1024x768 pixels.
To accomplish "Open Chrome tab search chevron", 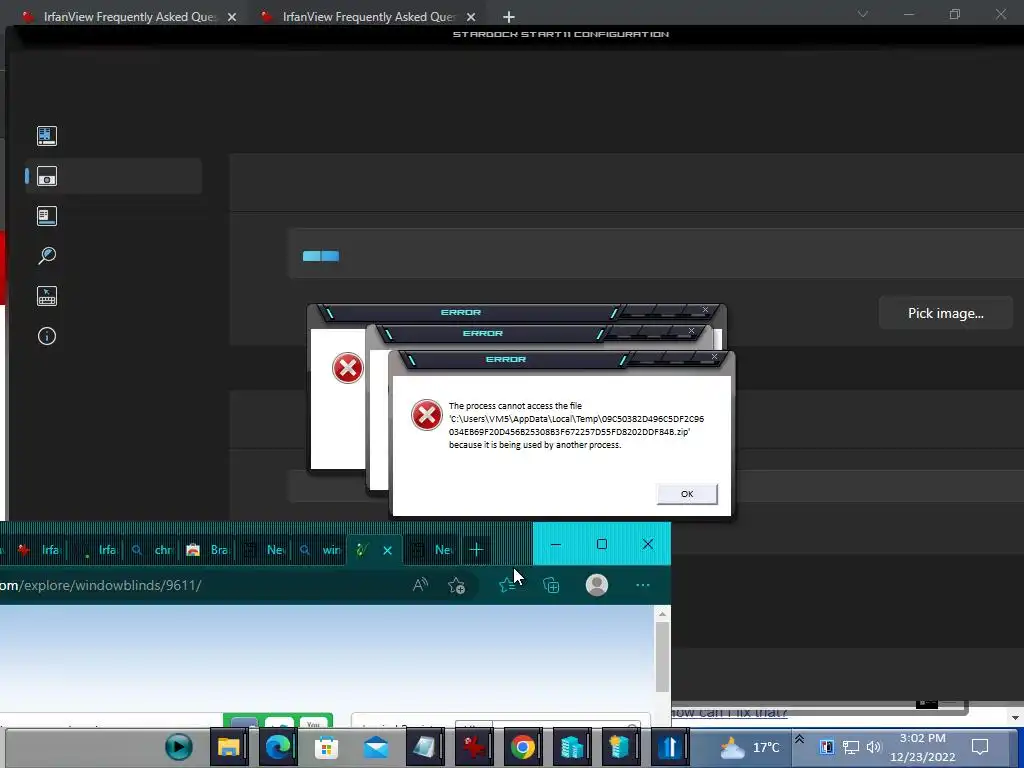I will [x=863, y=14].
